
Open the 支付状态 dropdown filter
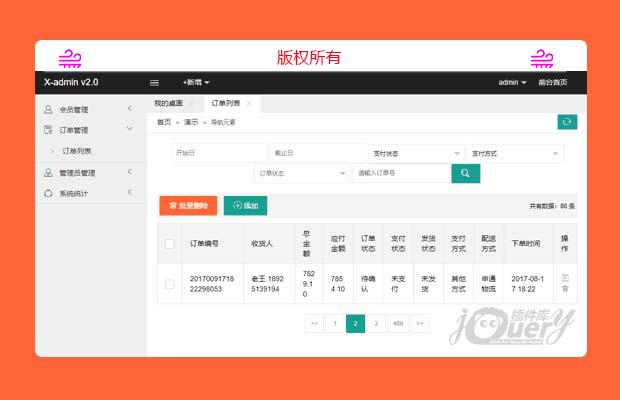pos(416,153)
